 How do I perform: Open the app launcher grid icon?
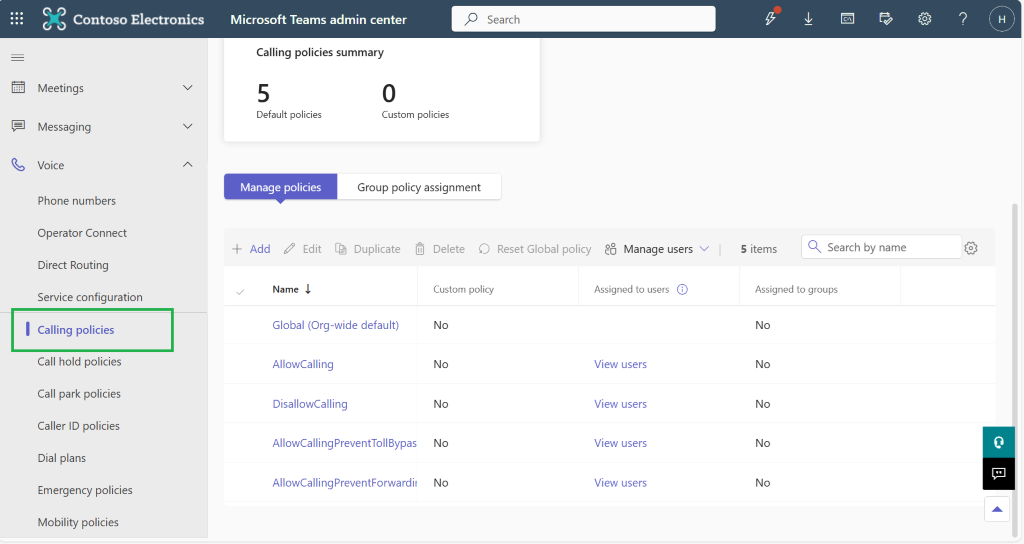tap(17, 19)
